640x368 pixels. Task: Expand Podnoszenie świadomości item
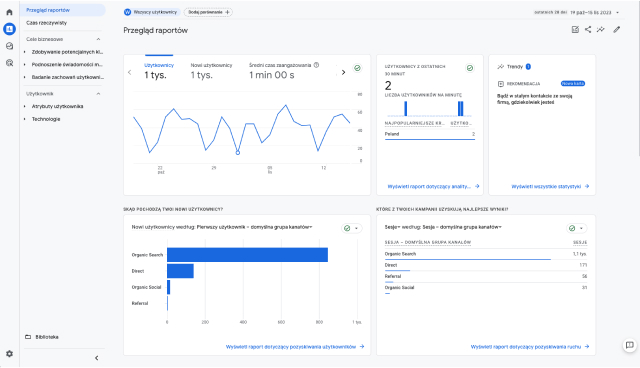click(x=25, y=64)
